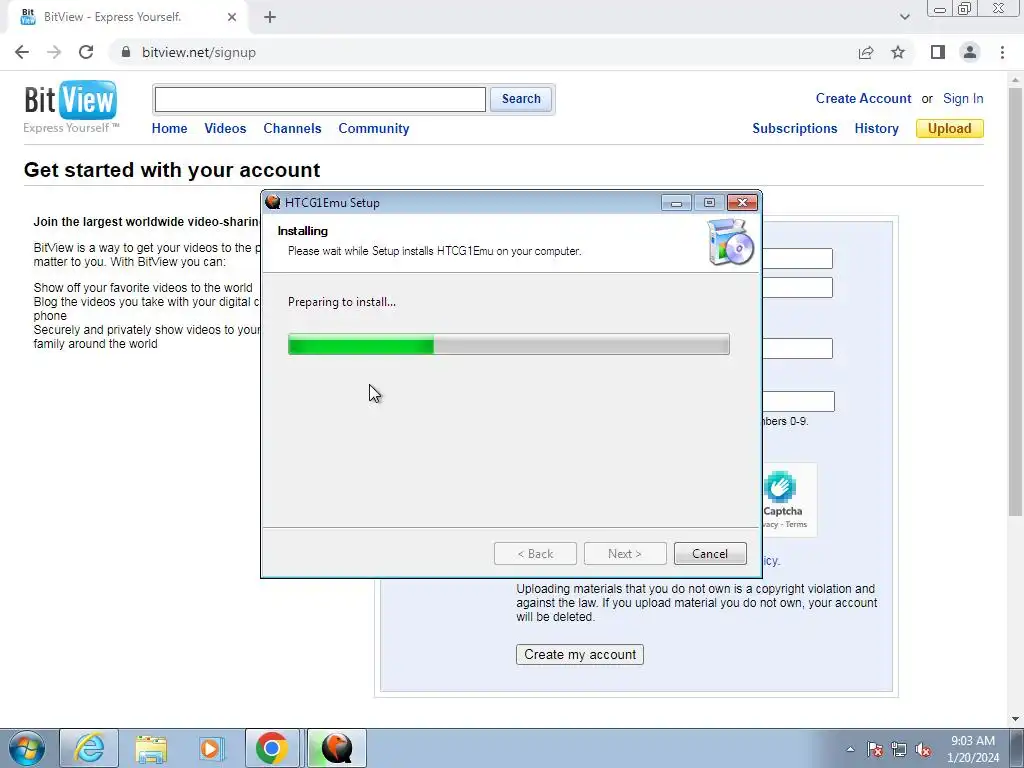Click the BitView search input field
This screenshot has width=1024, height=768.
click(x=320, y=99)
